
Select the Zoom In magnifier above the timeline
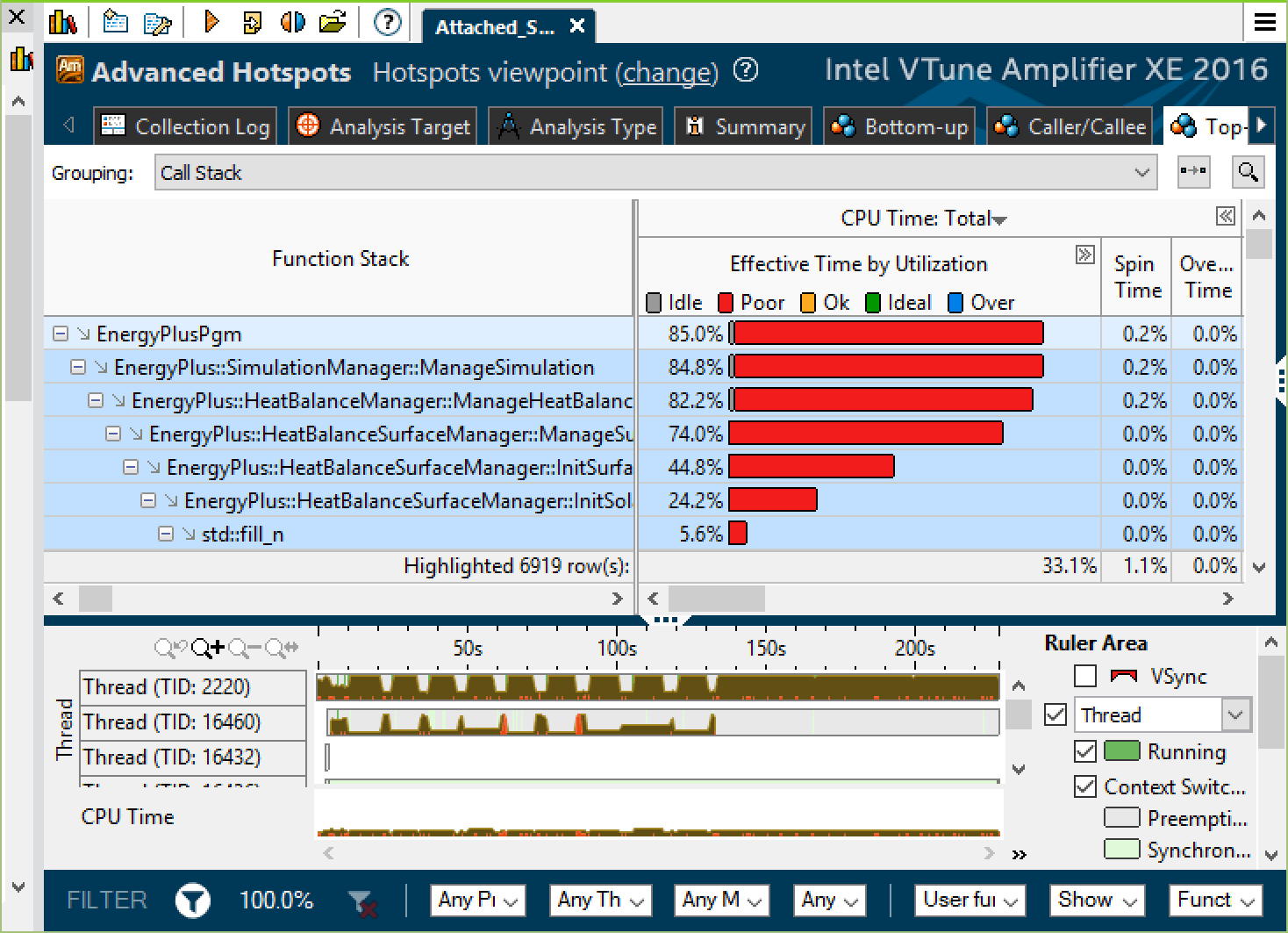[208, 648]
